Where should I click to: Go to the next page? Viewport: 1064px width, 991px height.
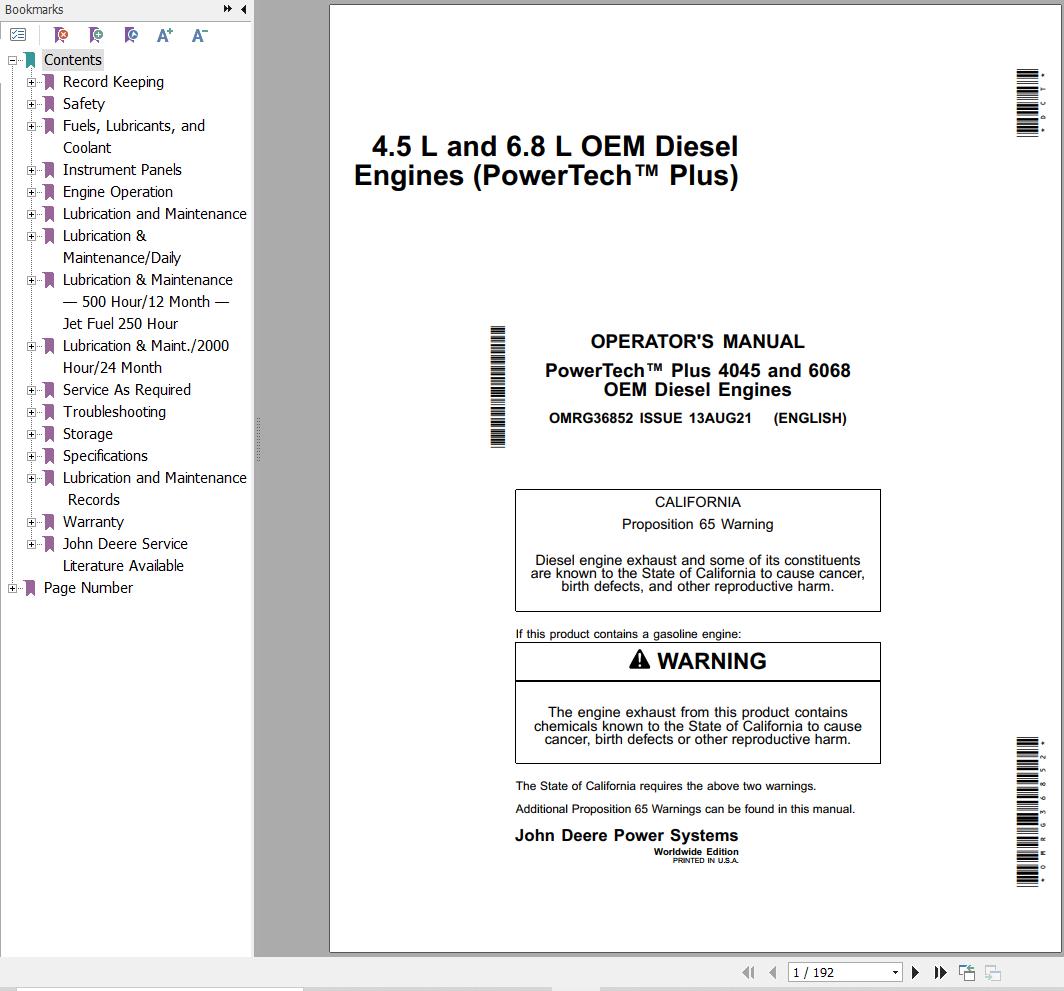click(915, 972)
